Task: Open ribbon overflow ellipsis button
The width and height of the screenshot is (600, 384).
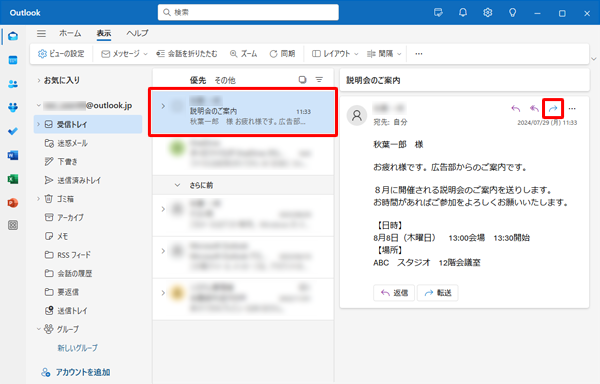Action: click(419, 54)
